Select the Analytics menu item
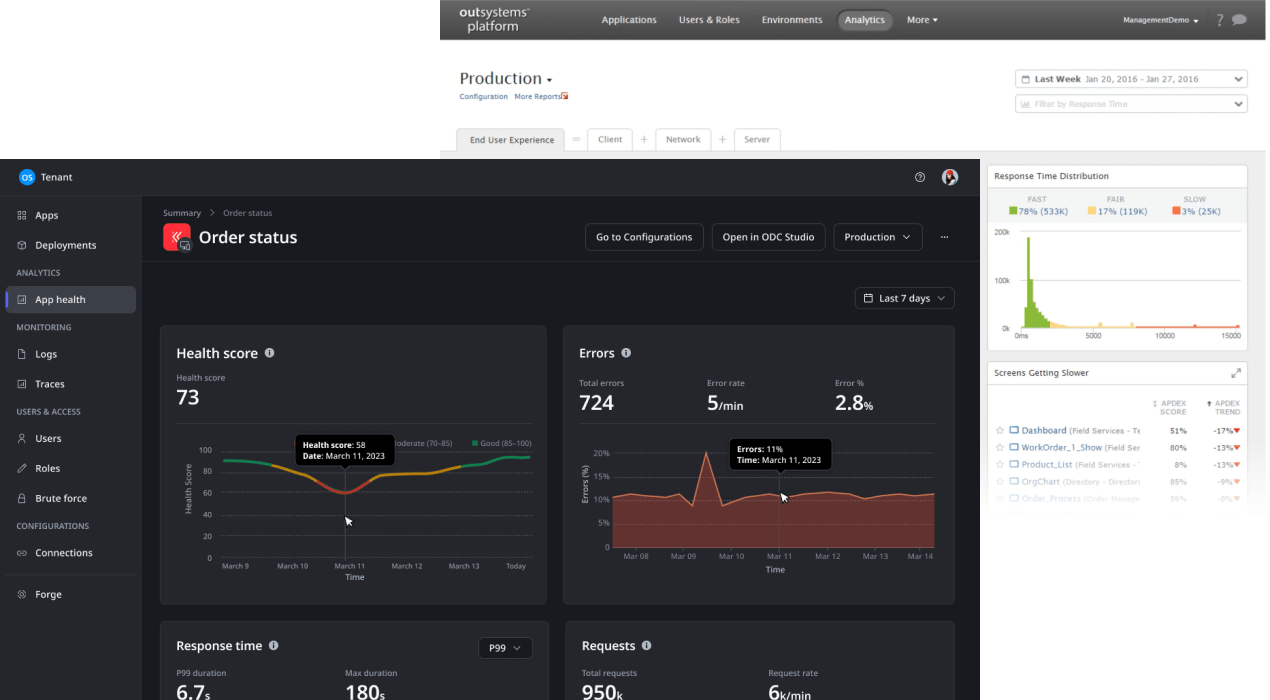The width and height of the screenshot is (1270, 700). point(865,20)
